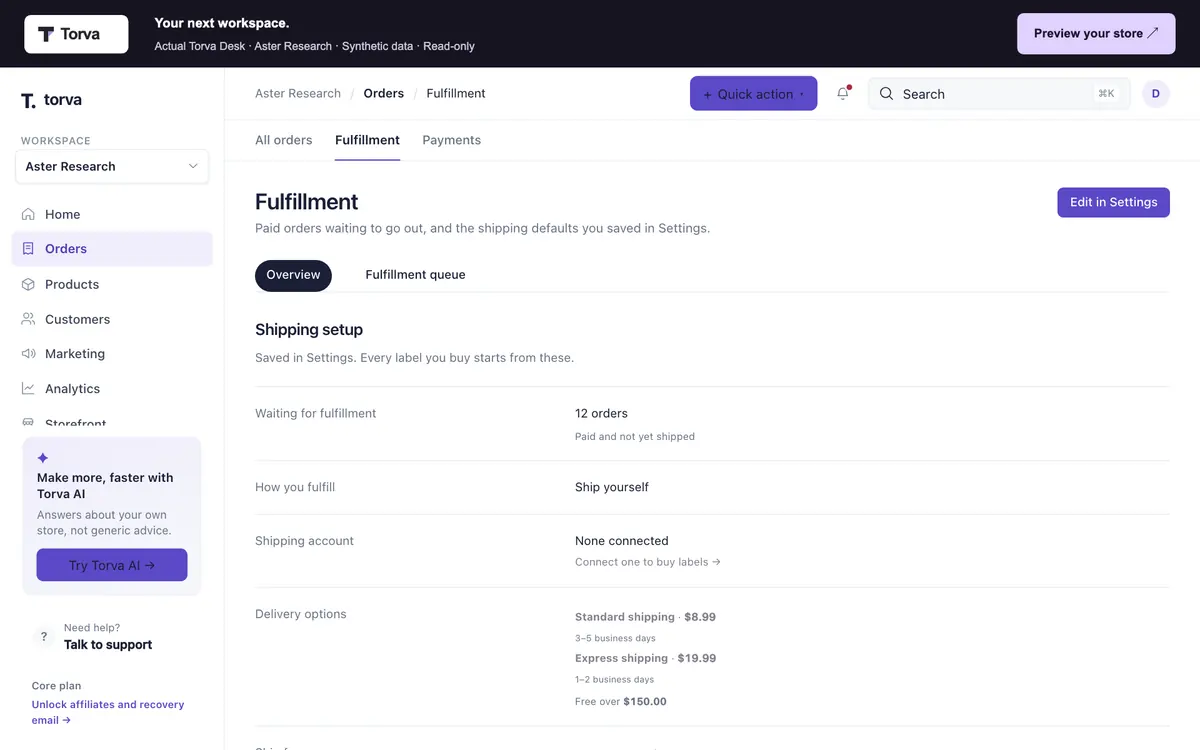Click the "Standard shipping · $8.99" line
The height and width of the screenshot is (750, 1200).
point(645,617)
